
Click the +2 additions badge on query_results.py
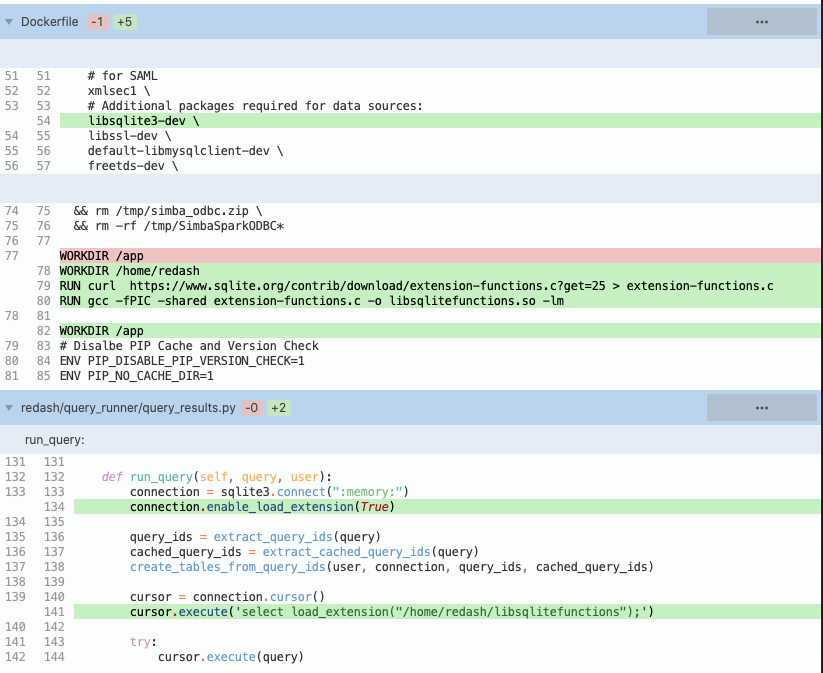coord(279,408)
